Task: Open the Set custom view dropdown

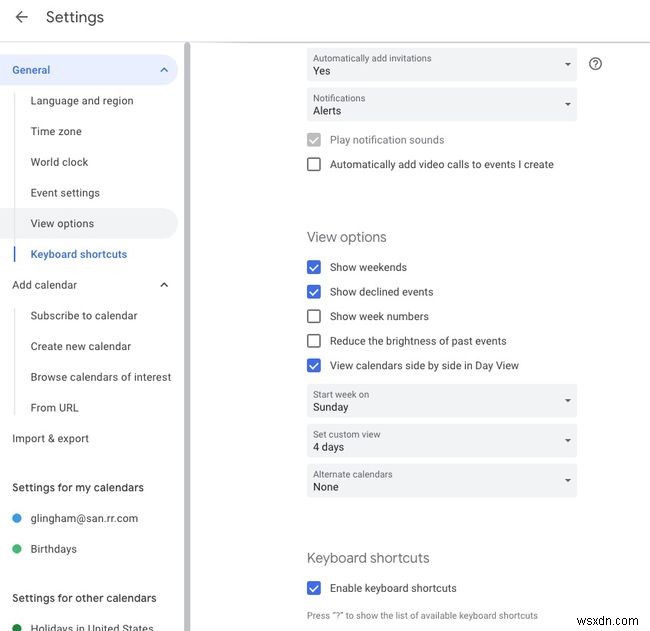Action: [x=441, y=440]
